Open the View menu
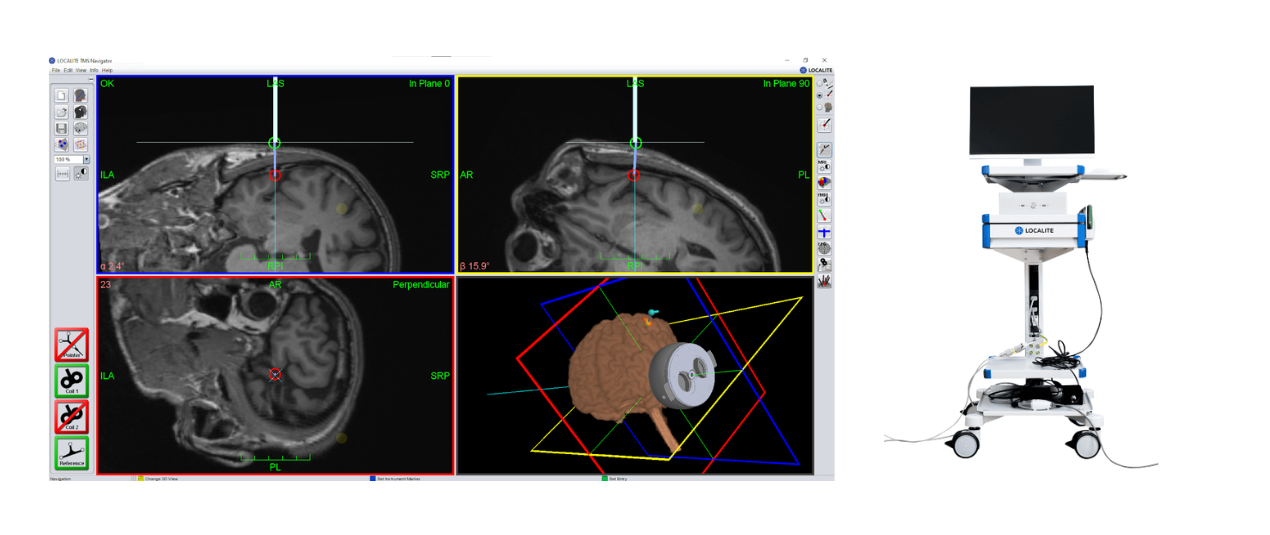The height and width of the screenshot is (535, 1270). coord(81,70)
